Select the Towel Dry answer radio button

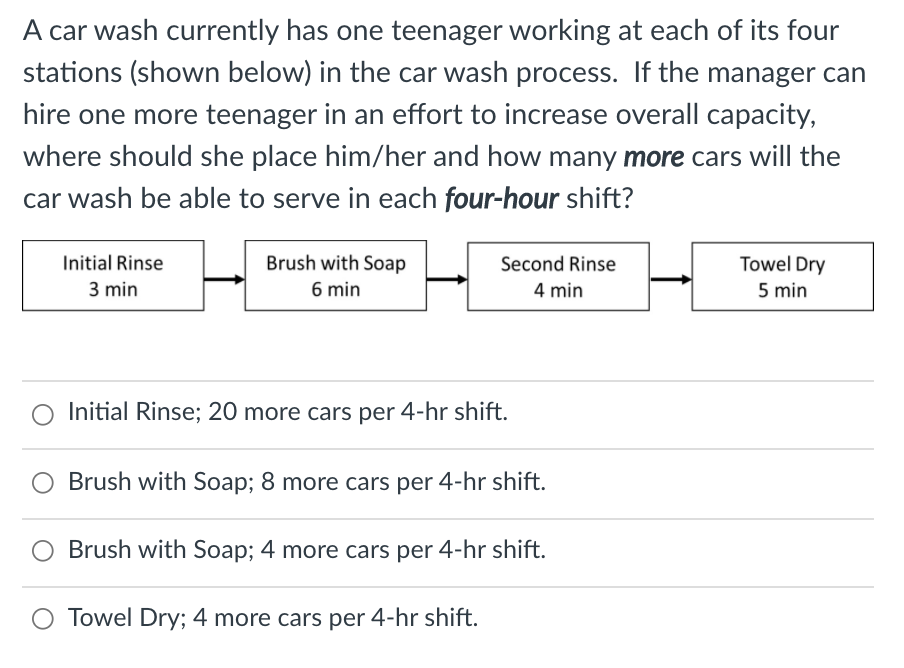pyautogui.click(x=40, y=618)
